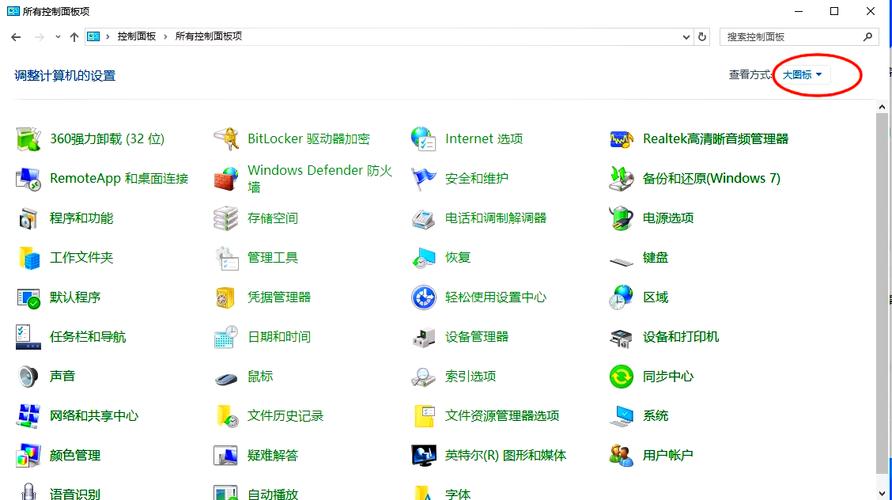Click the search magnifier icon
Viewport: 892px width, 500px height.
tap(868, 37)
